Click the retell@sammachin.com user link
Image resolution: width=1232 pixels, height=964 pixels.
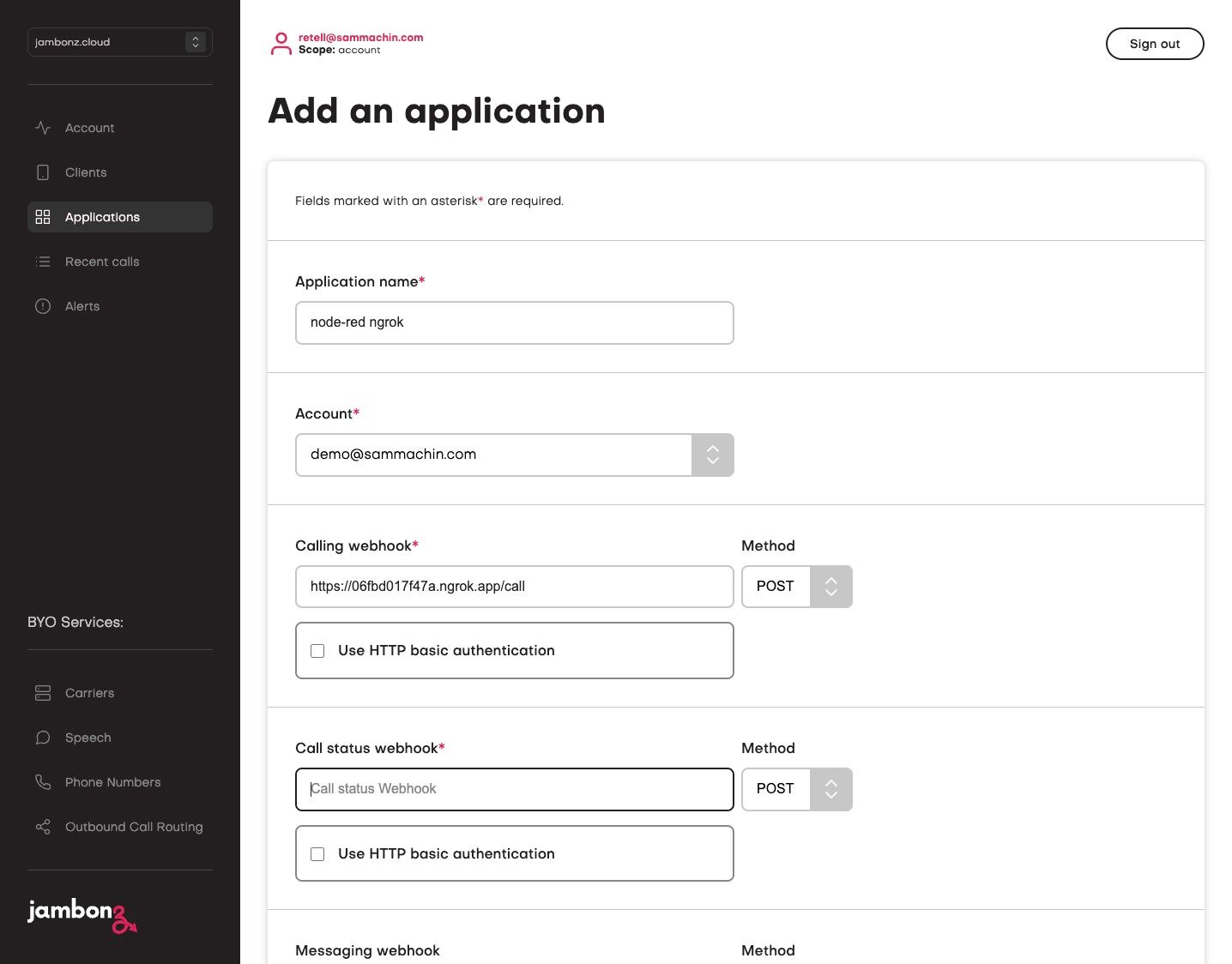click(x=360, y=38)
